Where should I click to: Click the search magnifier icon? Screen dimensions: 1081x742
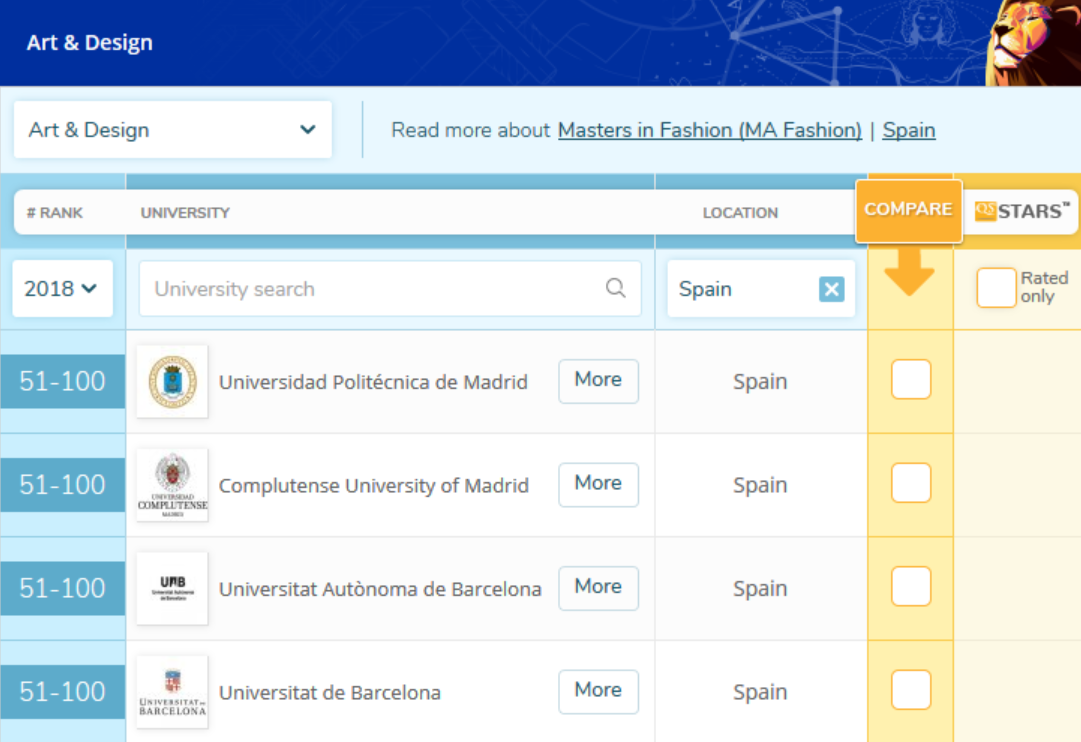point(616,288)
